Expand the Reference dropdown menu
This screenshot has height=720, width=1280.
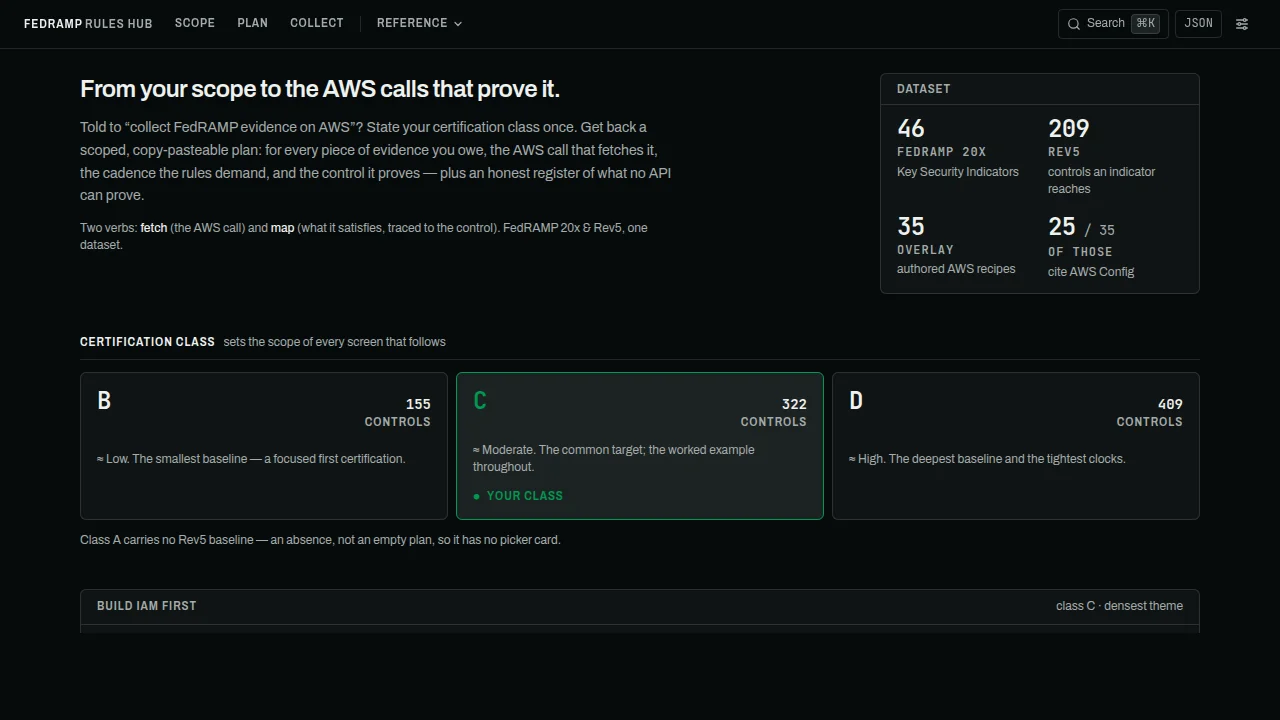pos(419,23)
